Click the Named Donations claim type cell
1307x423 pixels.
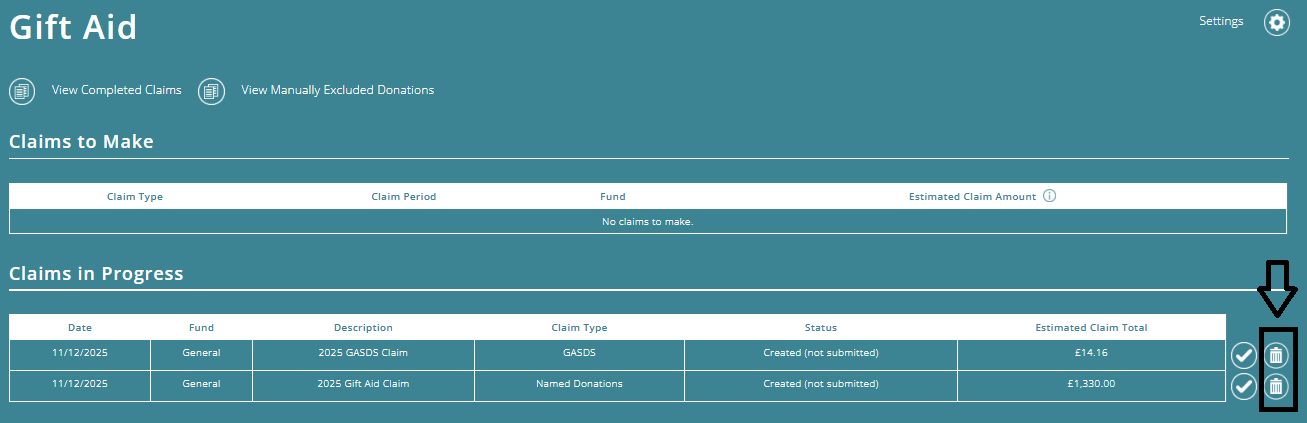coord(579,384)
